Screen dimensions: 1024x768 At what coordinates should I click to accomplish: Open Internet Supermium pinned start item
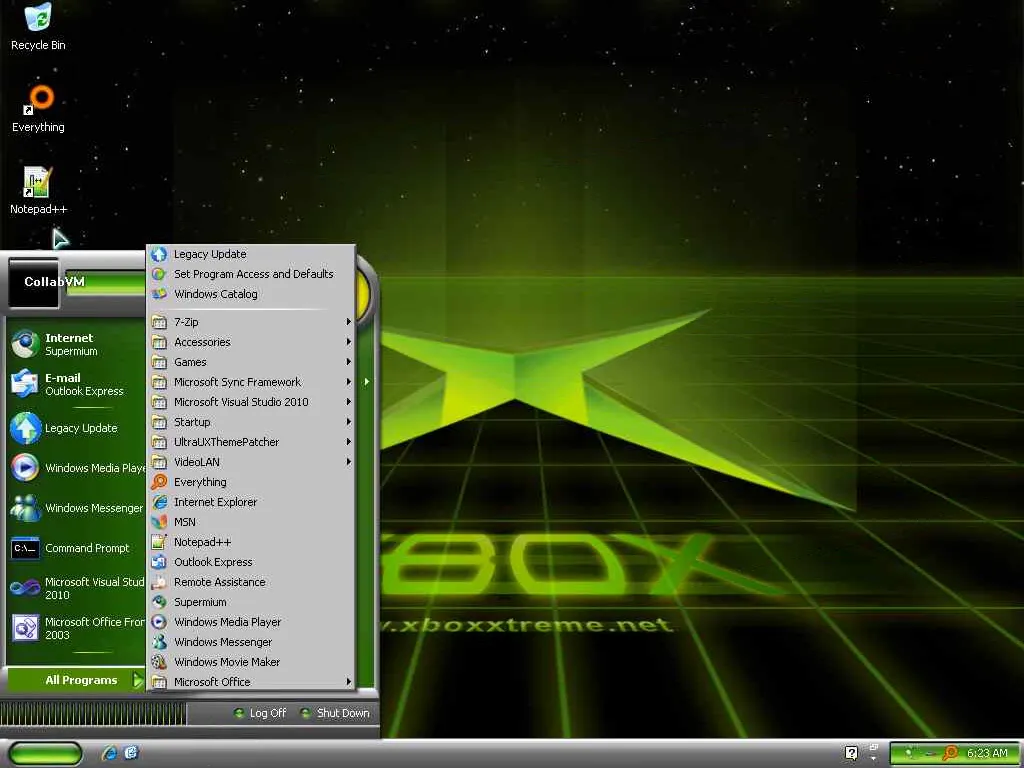point(76,344)
